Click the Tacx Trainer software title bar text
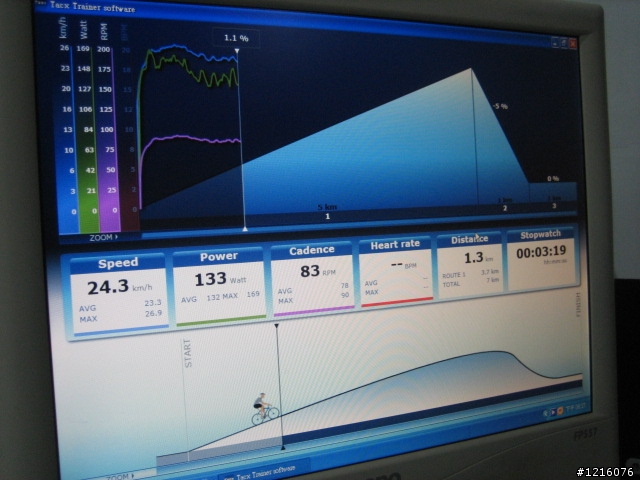 pos(92,7)
